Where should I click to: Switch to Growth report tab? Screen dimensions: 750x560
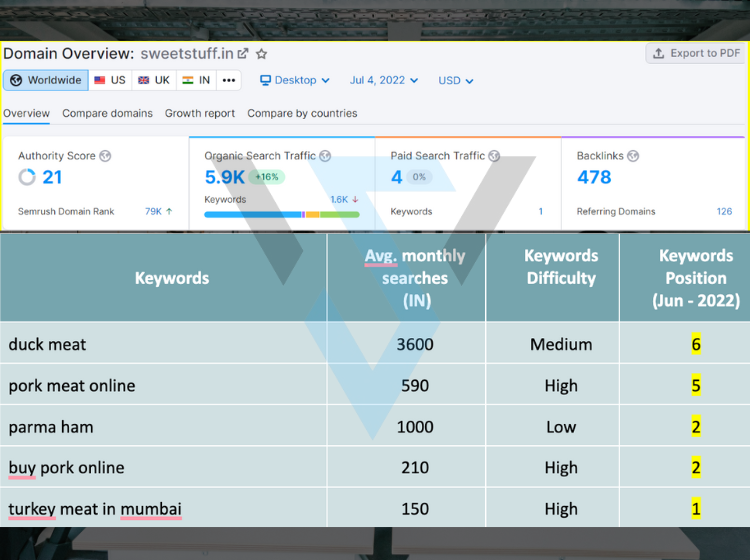[200, 113]
